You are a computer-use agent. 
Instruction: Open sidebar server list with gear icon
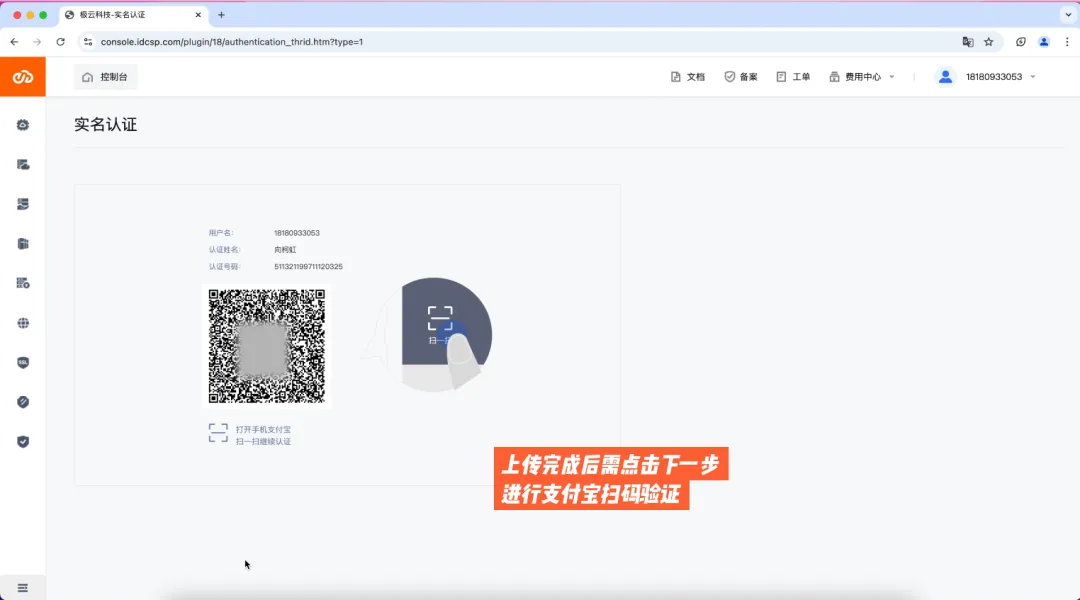pos(23,283)
